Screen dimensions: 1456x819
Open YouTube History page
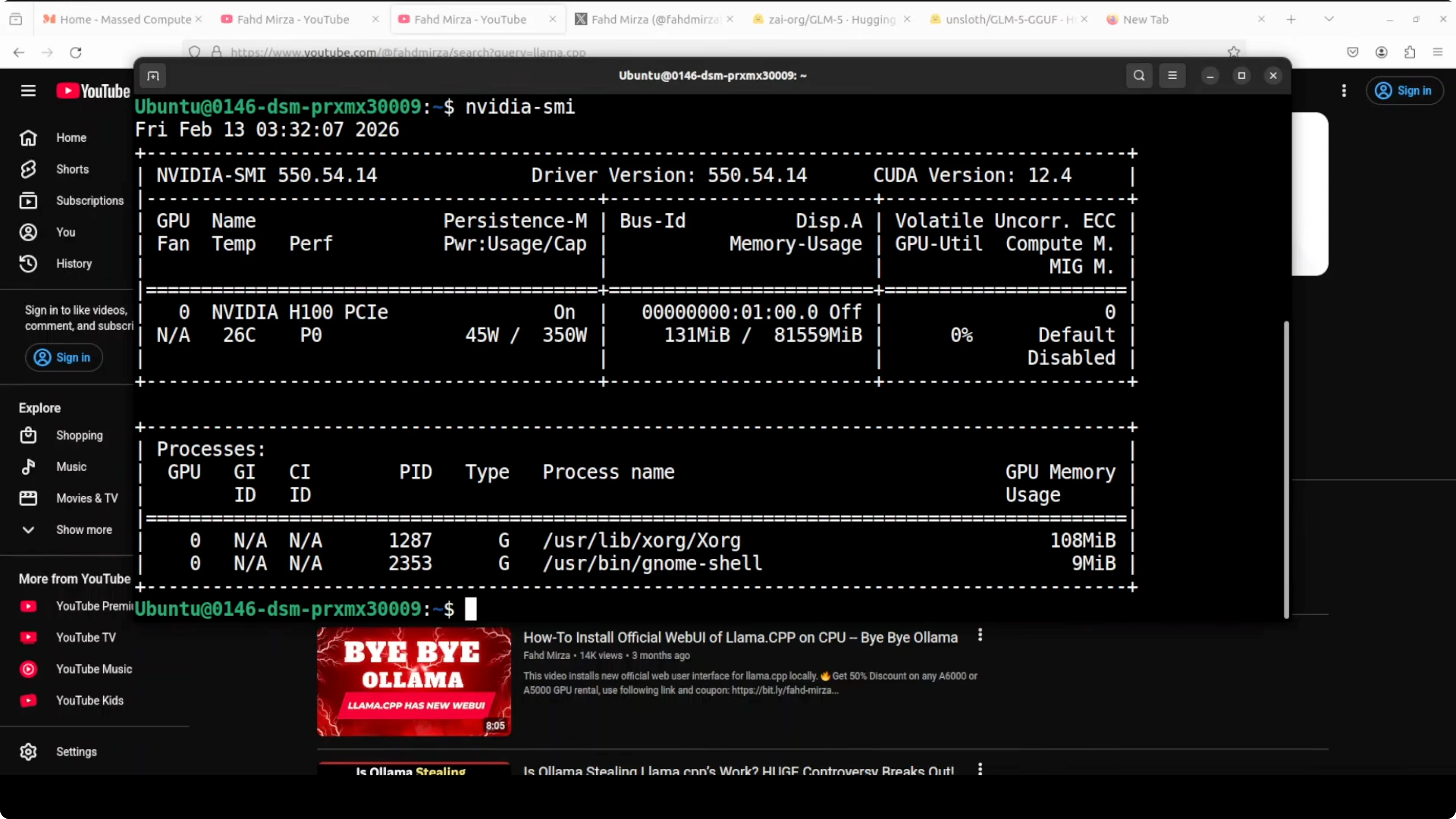tap(74, 264)
